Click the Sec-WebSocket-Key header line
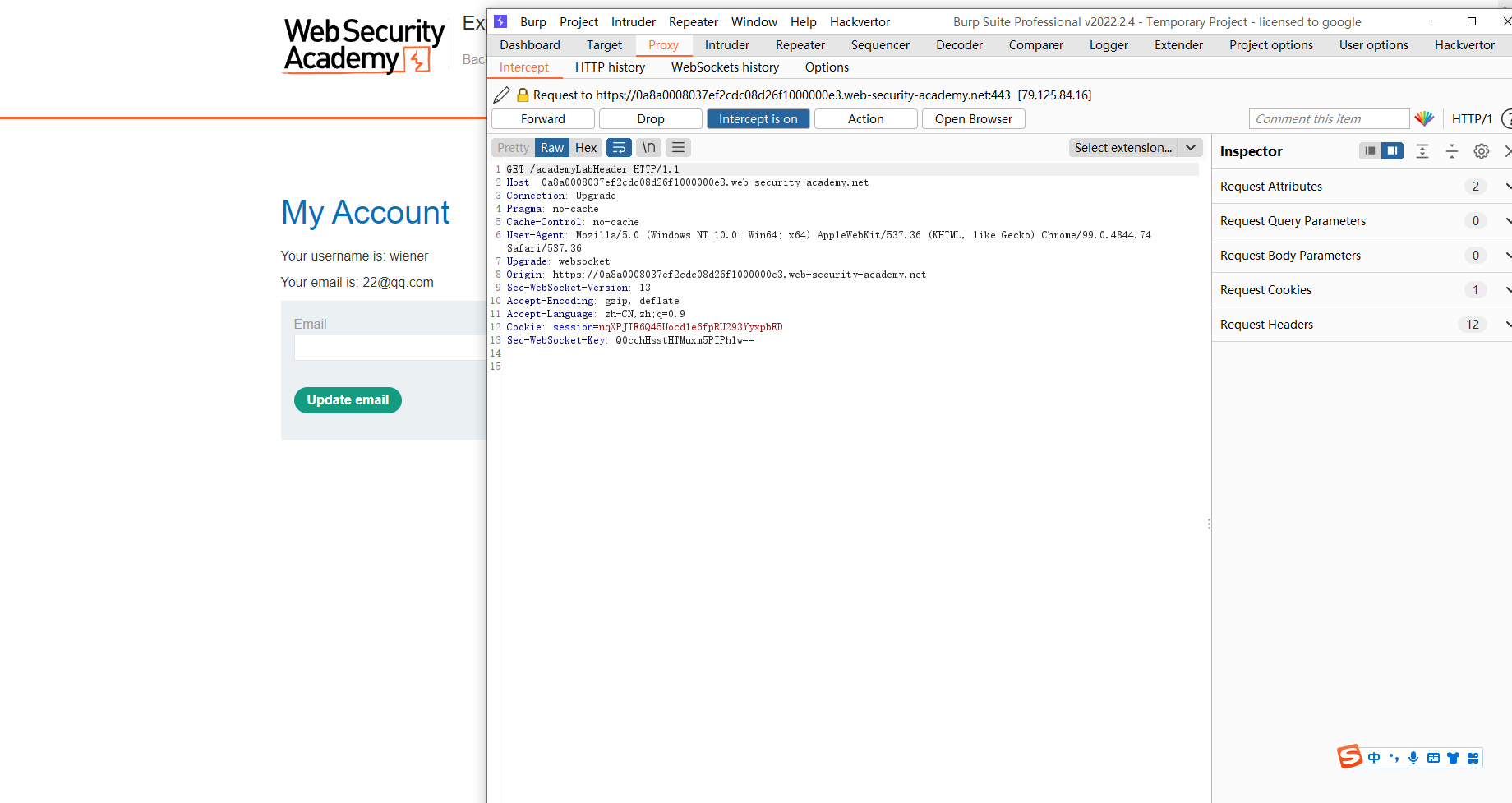This screenshot has width=1512, height=803. pyautogui.click(x=630, y=340)
